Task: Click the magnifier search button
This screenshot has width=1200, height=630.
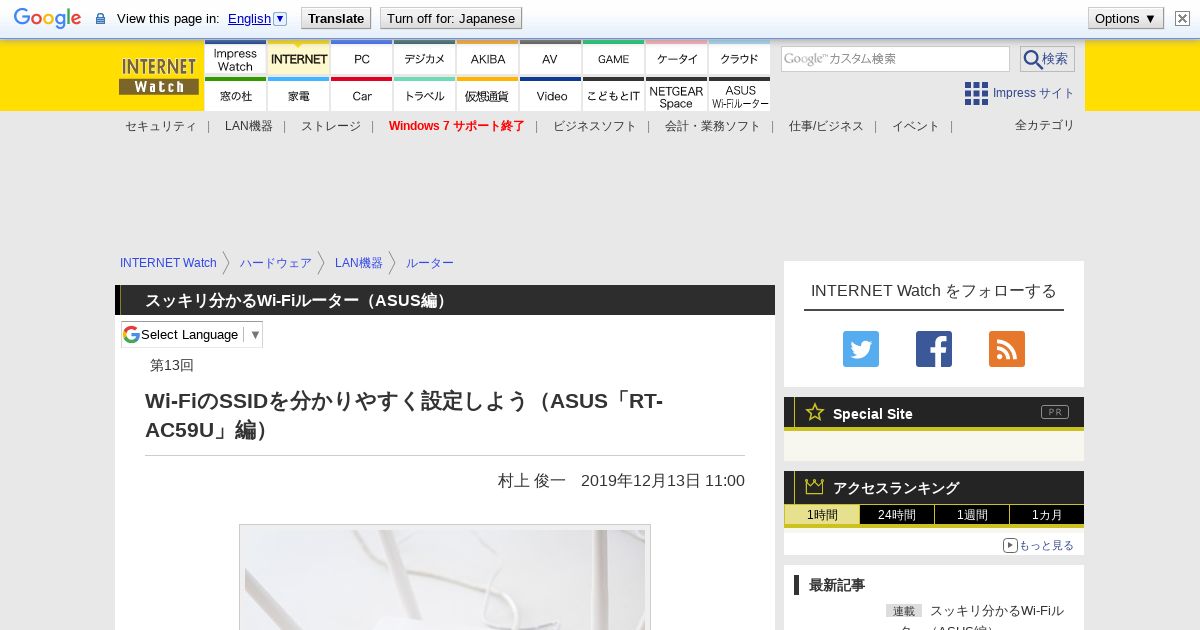Action: pos(1047,59)
